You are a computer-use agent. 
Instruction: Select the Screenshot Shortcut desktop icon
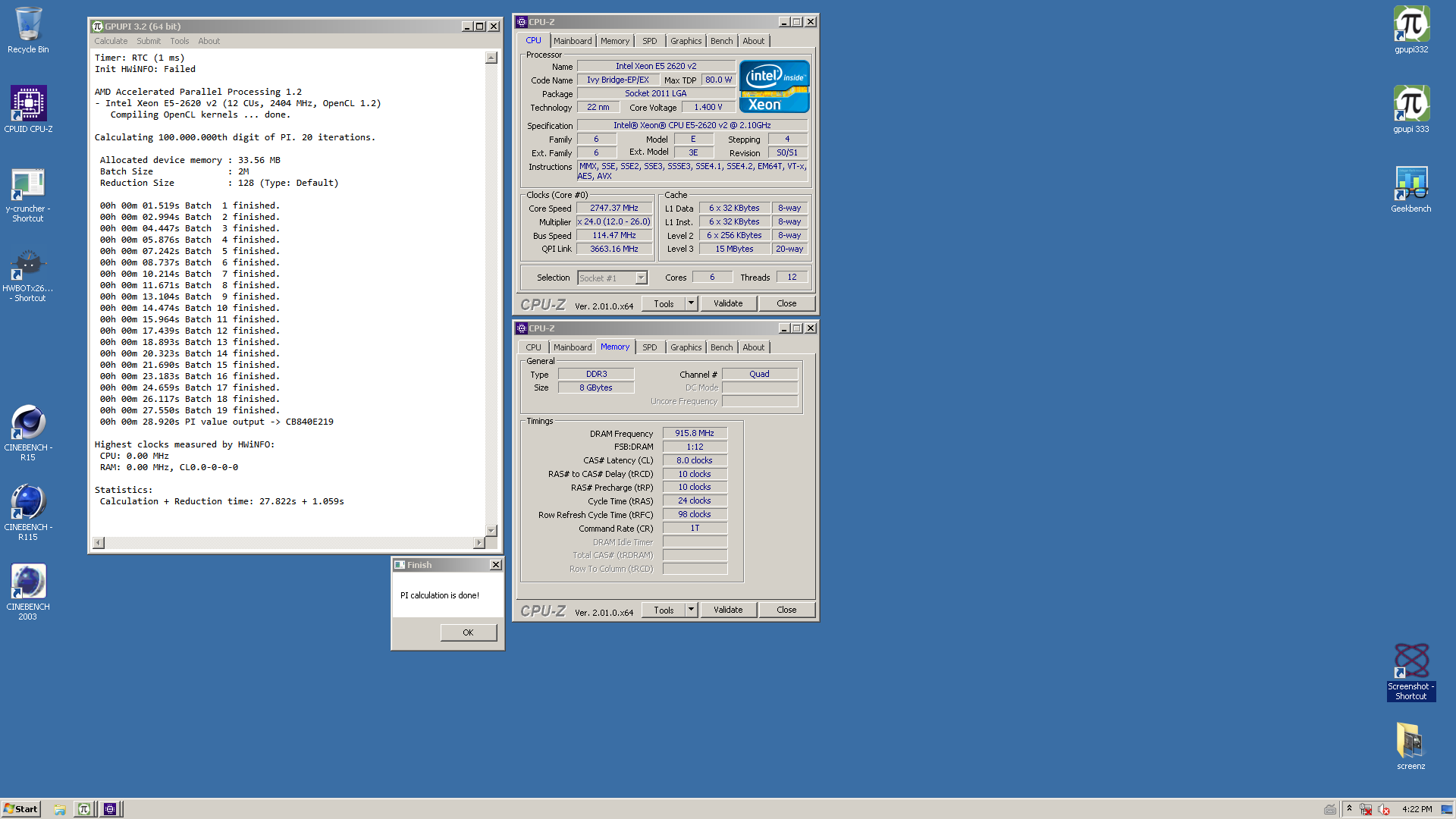[x=1410, y=671]
